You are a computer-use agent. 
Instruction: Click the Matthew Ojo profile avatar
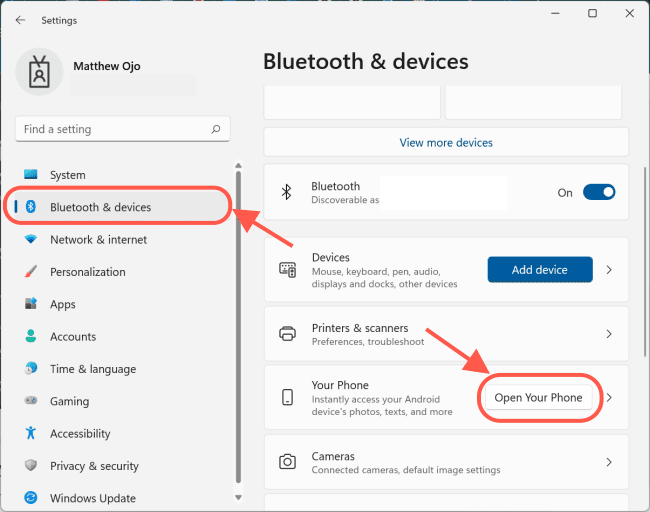[40, 73]
